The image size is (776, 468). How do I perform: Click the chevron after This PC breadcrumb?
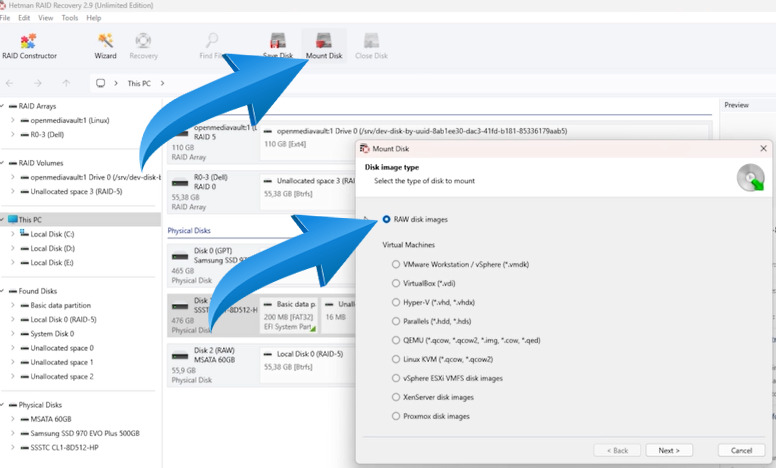[x=162, y=83]
